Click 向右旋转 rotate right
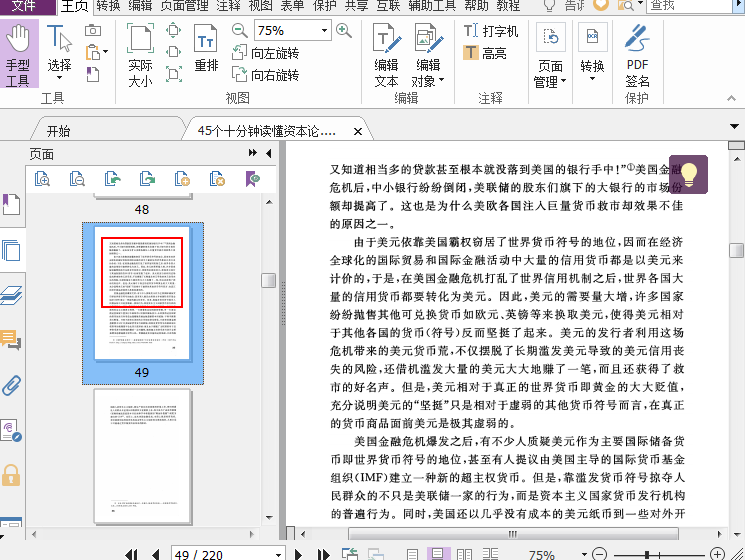Screen dimensions: 745x560 click(266, 75)
